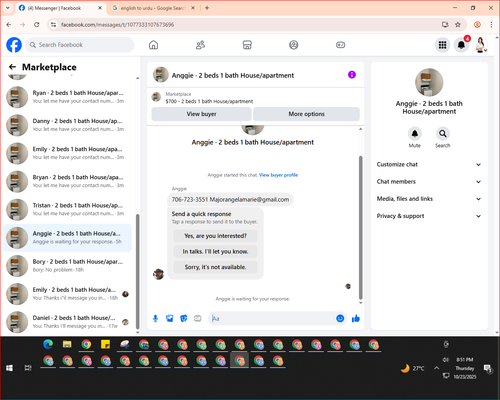
Task: Choose a GIF icon
Action: [198, 319]
